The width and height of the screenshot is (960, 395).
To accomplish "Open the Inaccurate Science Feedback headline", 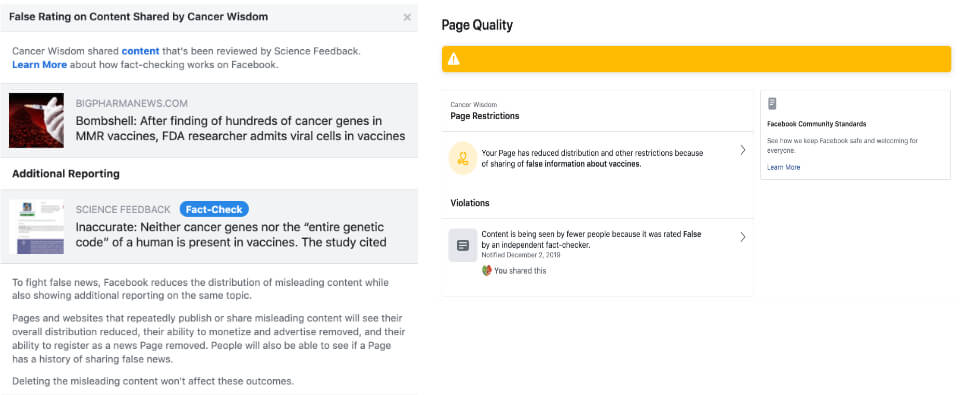I will pyautogui.click(x=231, y=235).
